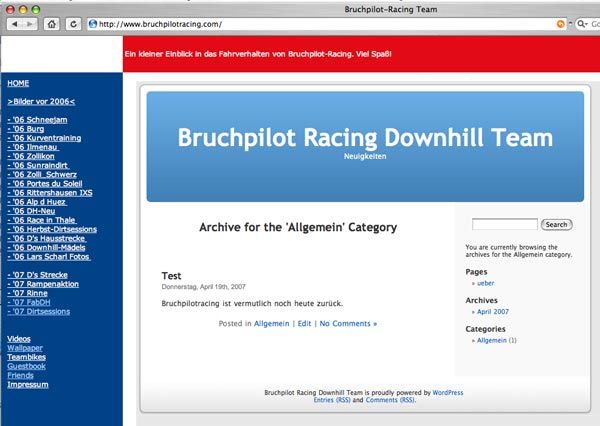Image resolution: width=600 pixels, height=426 pixels.
Task: Open the Entries (RSS) footer link
Action: [332, 400]
